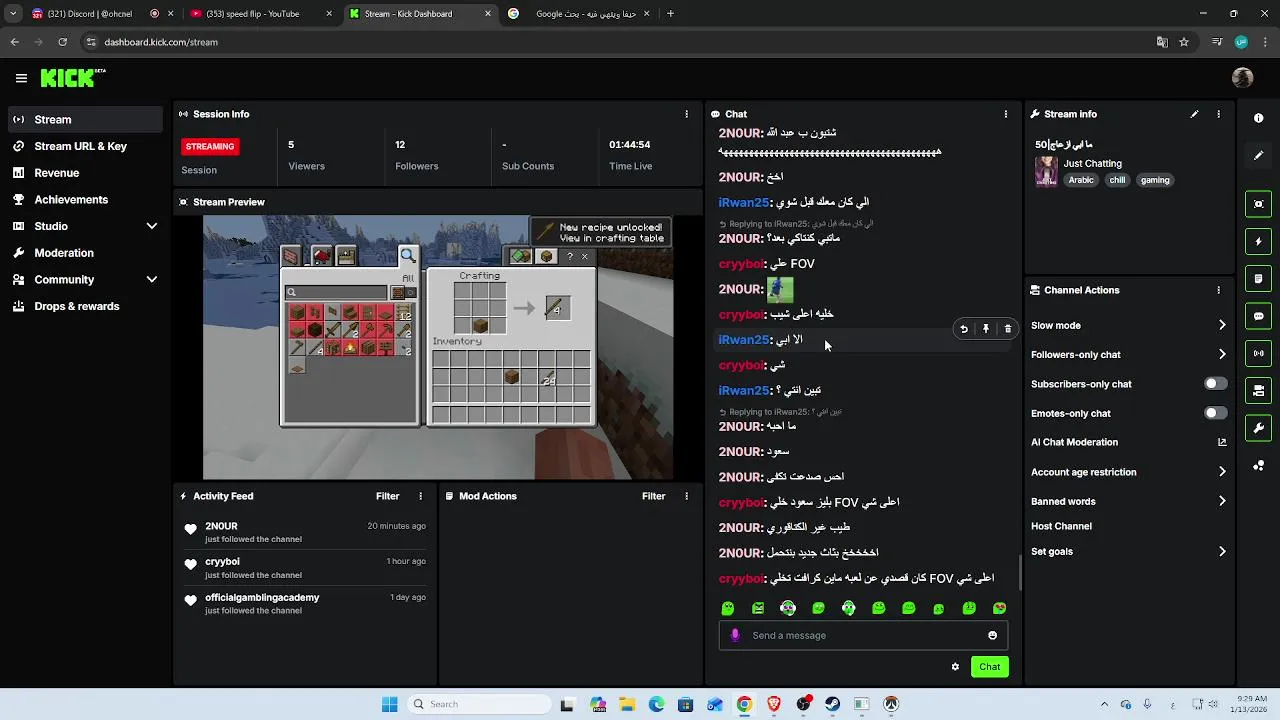The height and width of the screenshot is (720, 1280).
Task: Open the profile avatar in the top-right corner
Action: 1243,78
